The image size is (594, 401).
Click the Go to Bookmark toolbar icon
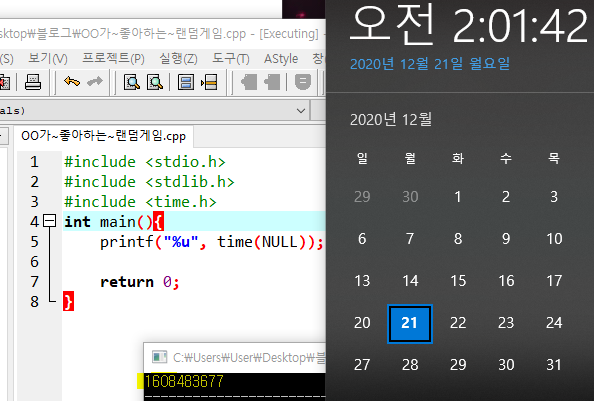pos(272,82)
